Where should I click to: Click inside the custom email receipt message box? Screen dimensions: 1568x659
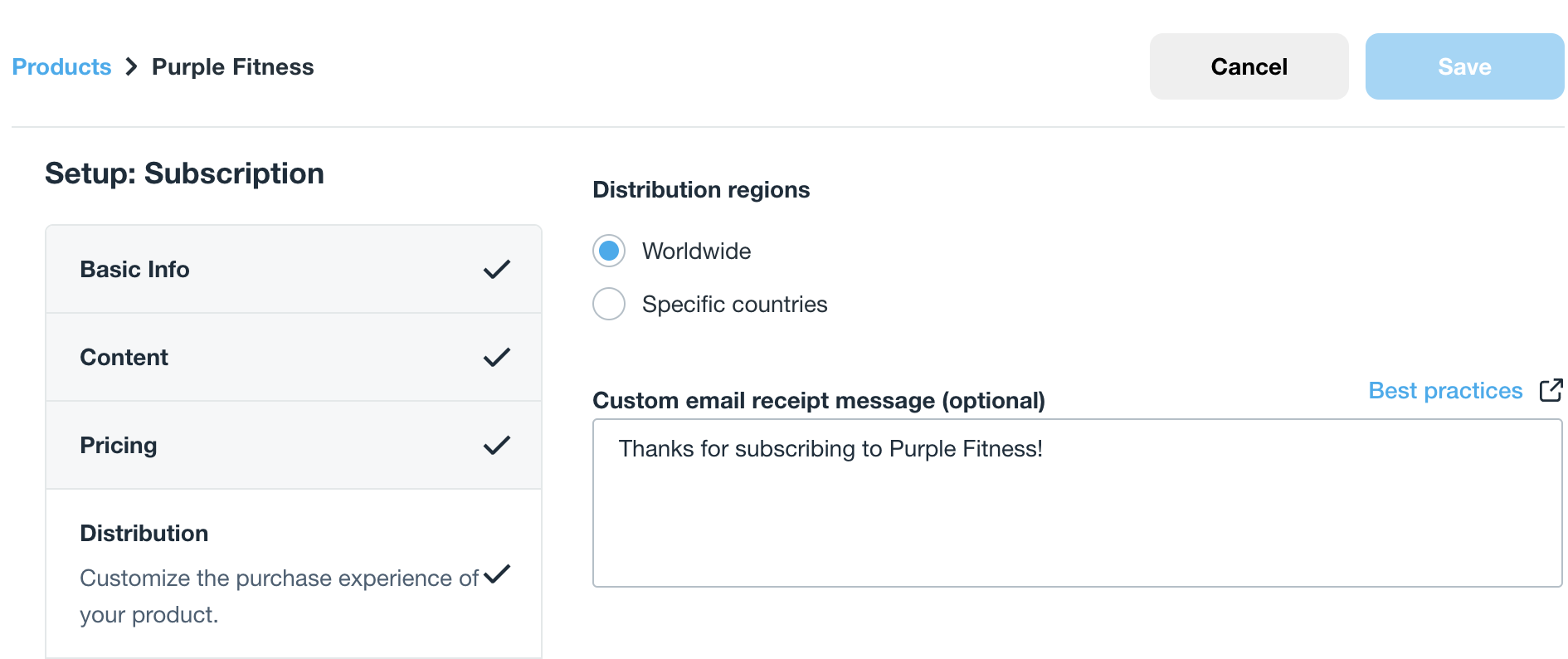(x=1077, y=503)
